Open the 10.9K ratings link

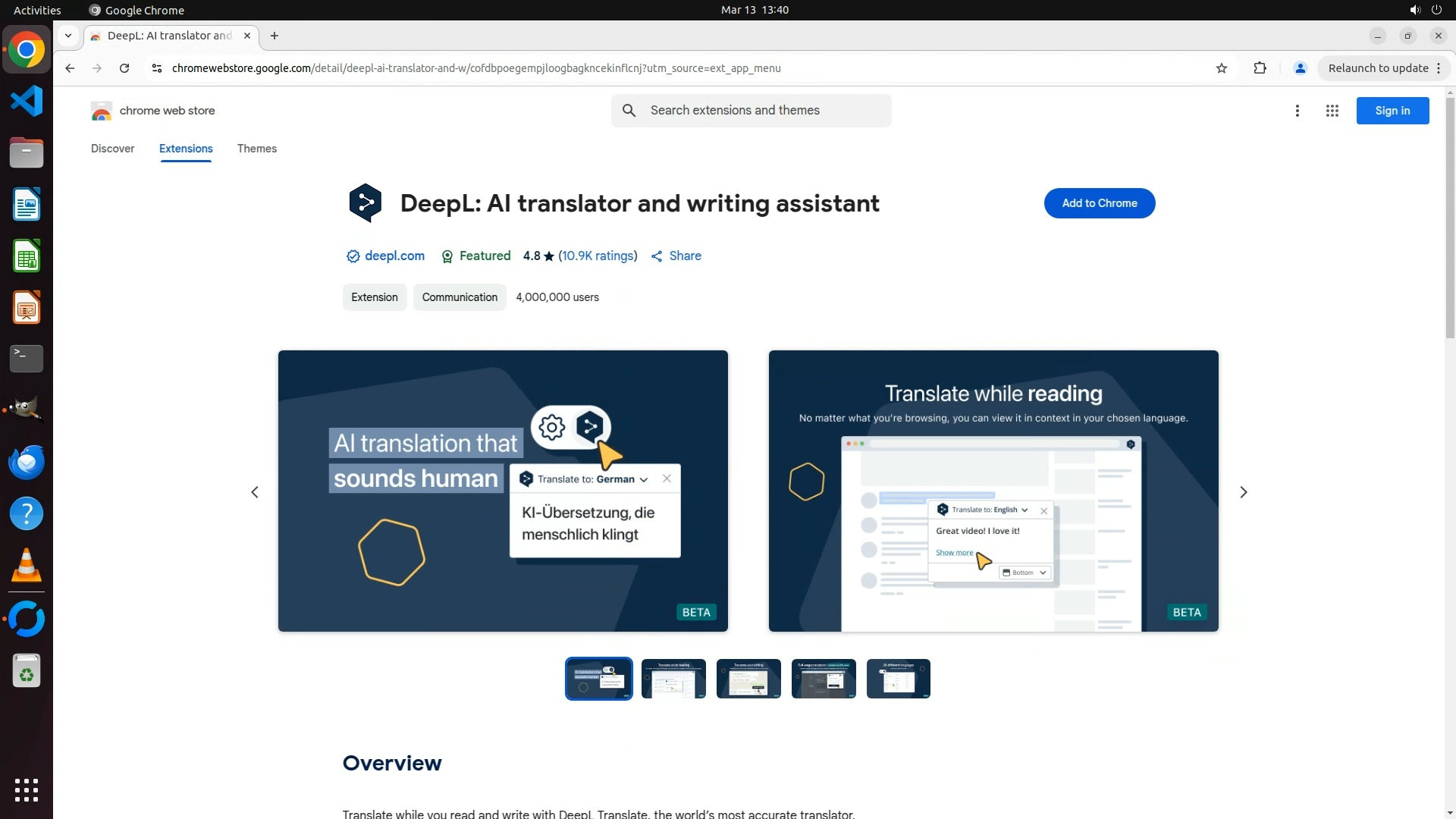click(x=598, y=256)
